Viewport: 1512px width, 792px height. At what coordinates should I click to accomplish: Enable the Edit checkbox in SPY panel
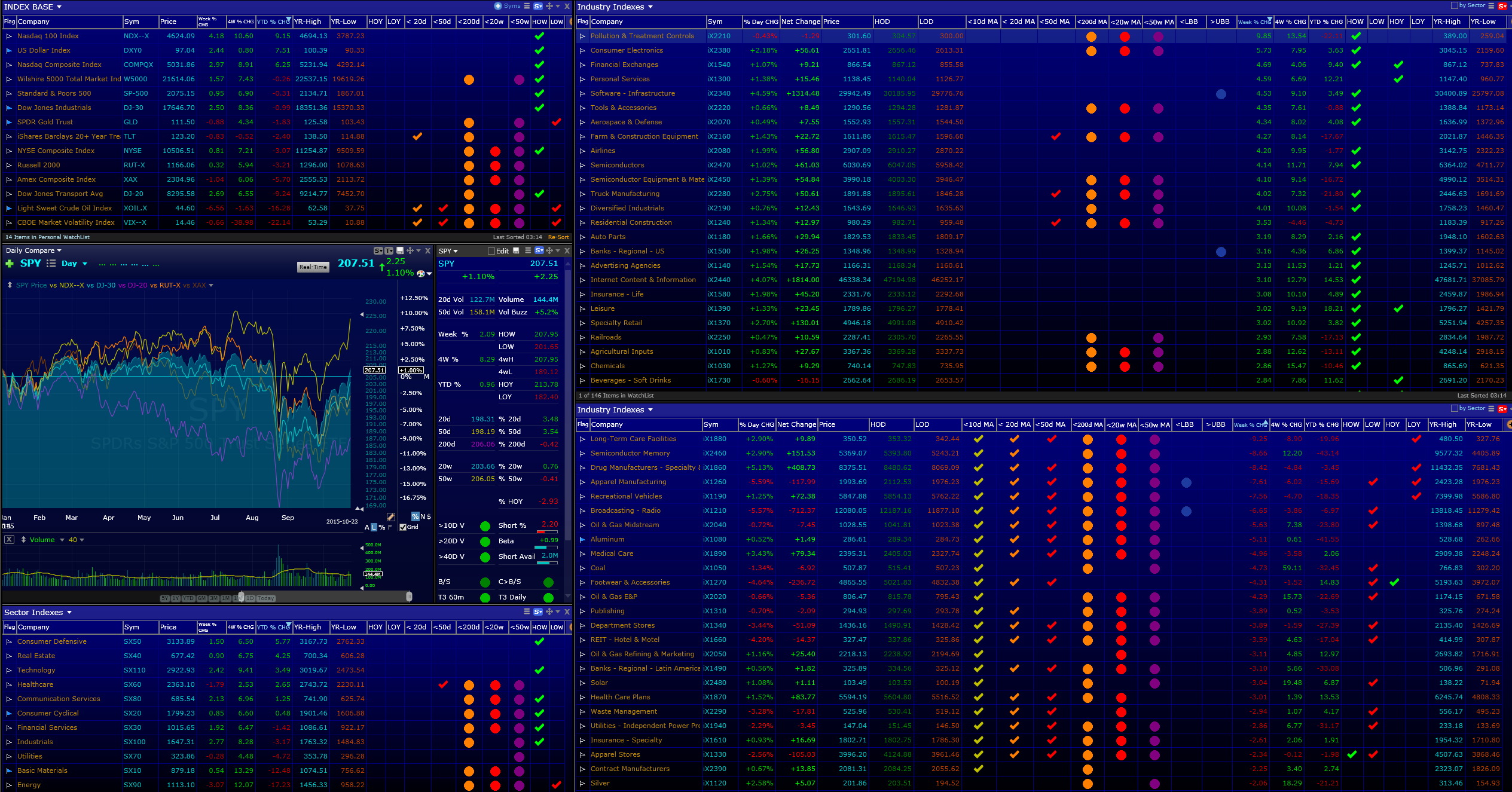pos(491,251)
